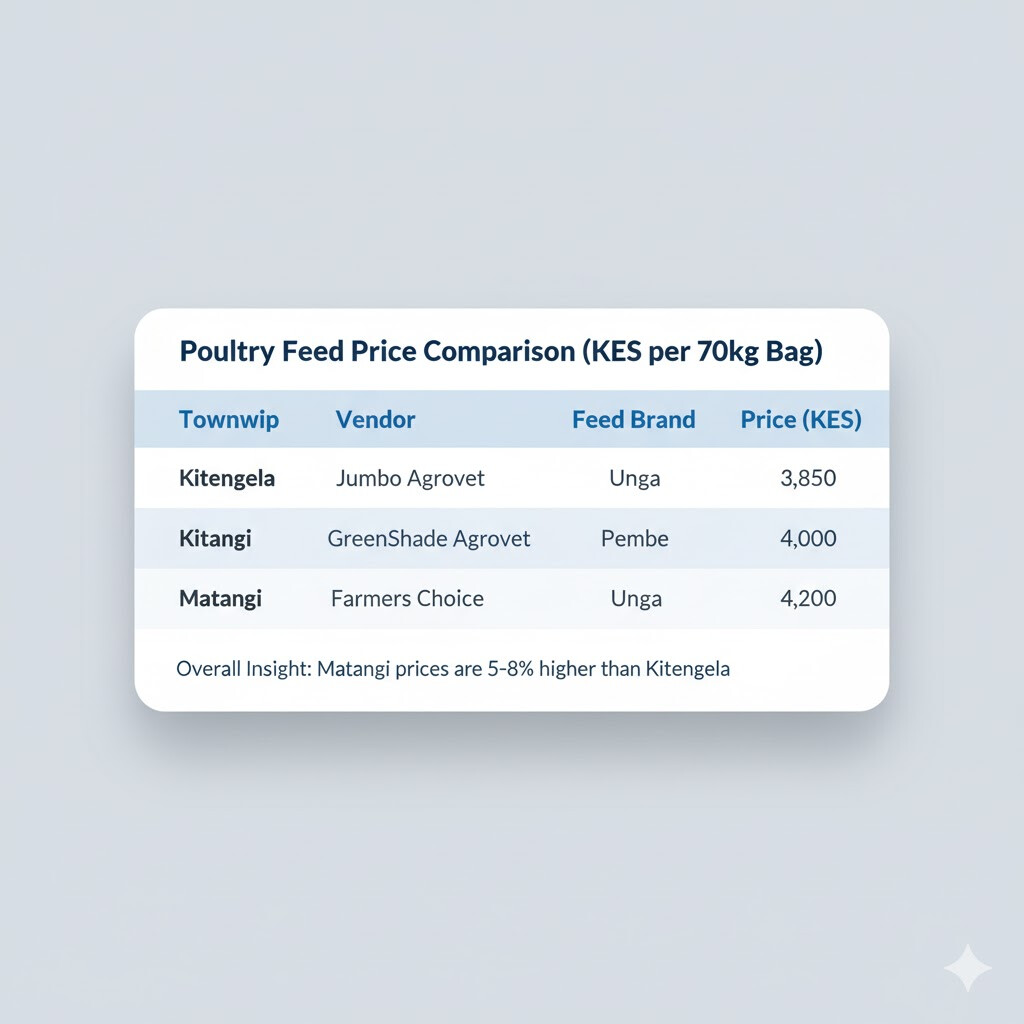The width and height of the screenshot is (1024, 1024).
Task: Select Unga brand in Farmers Choice row
Action: (x=634, y=598)
